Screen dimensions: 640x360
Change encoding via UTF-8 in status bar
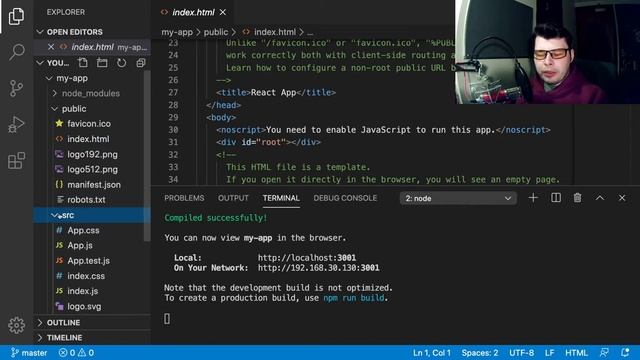(x=521, y=353)
